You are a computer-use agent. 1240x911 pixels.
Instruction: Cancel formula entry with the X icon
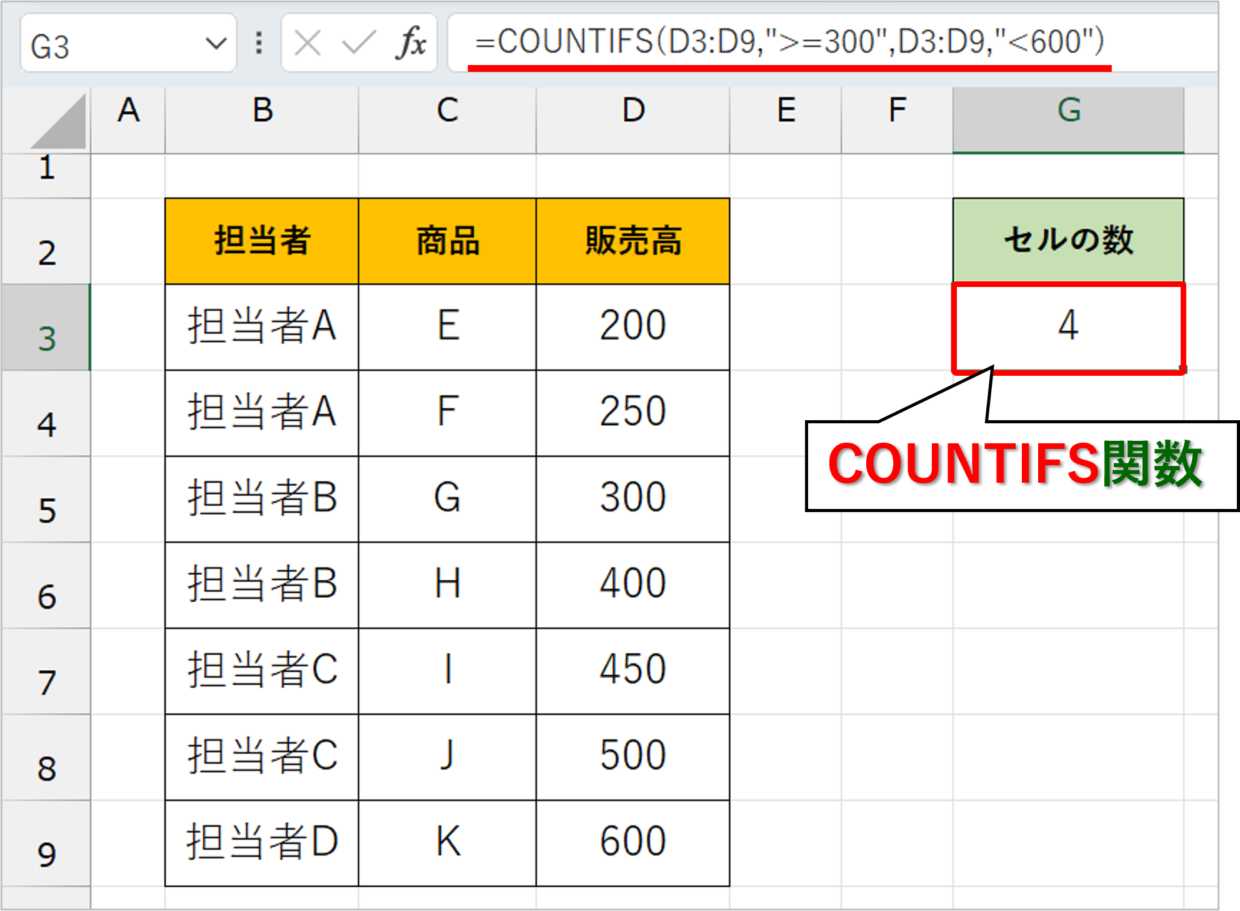[x=308, y=44]
